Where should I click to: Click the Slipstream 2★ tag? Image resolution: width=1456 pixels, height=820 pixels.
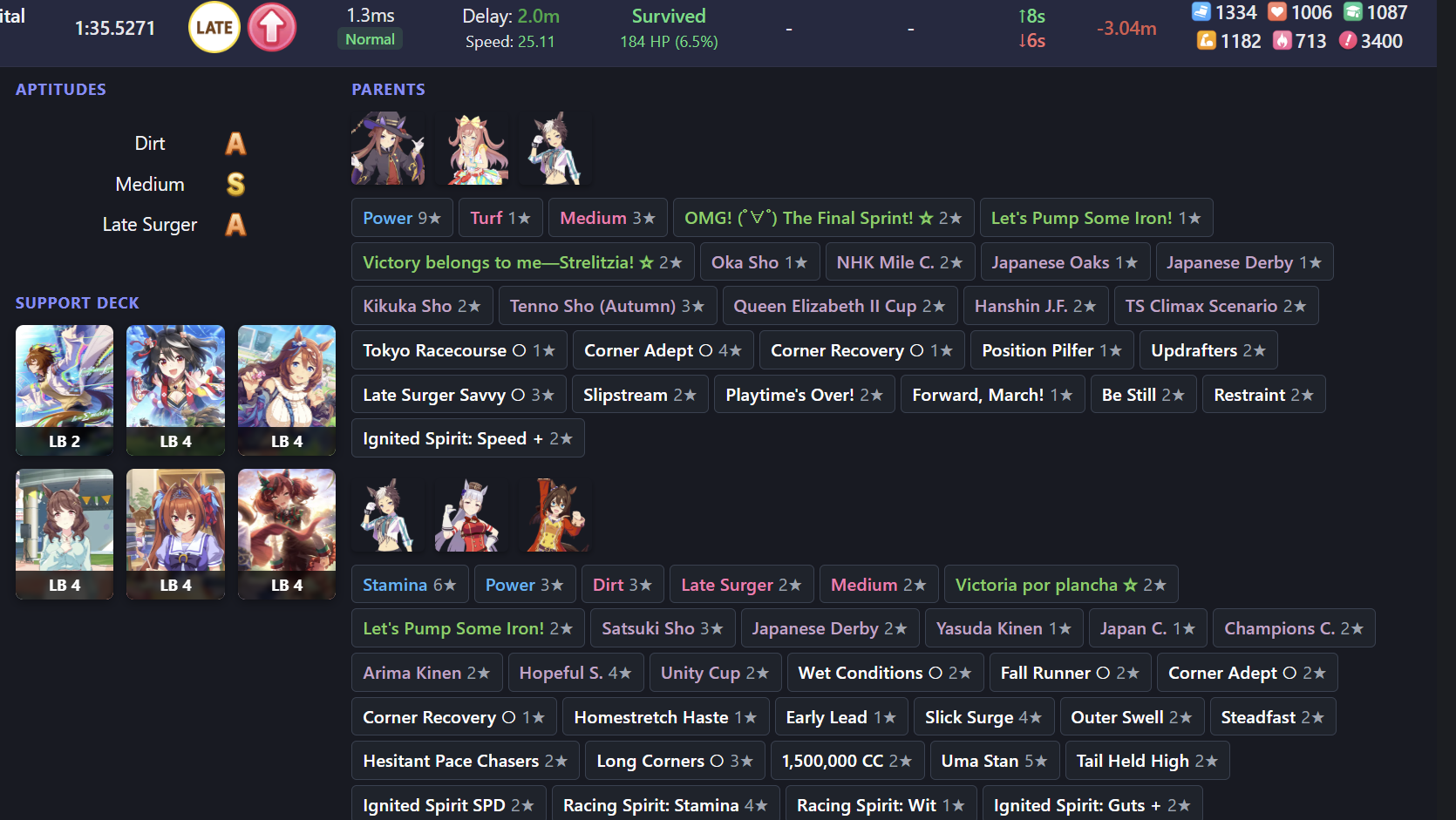[x=640, y=395]
